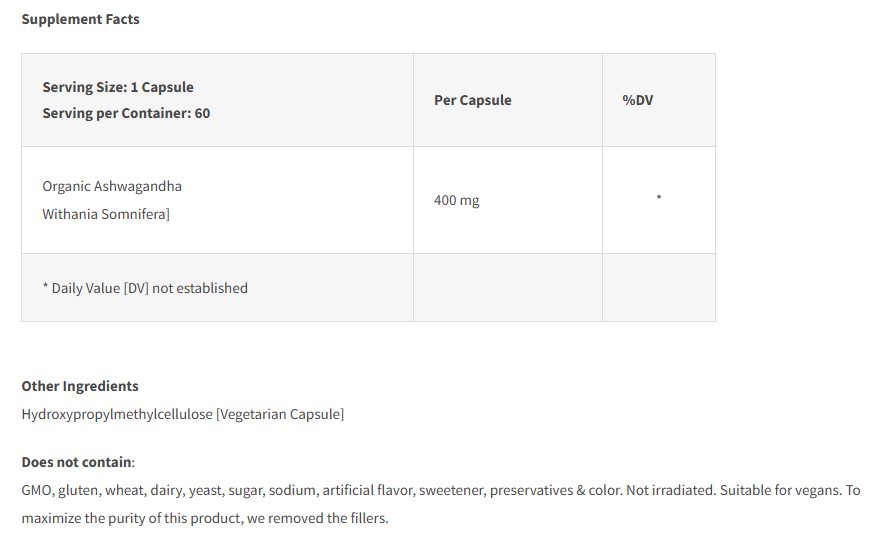Click the word GMO in the list
Image resolution: width=878 pixels, height=535 pixels.
37,490
